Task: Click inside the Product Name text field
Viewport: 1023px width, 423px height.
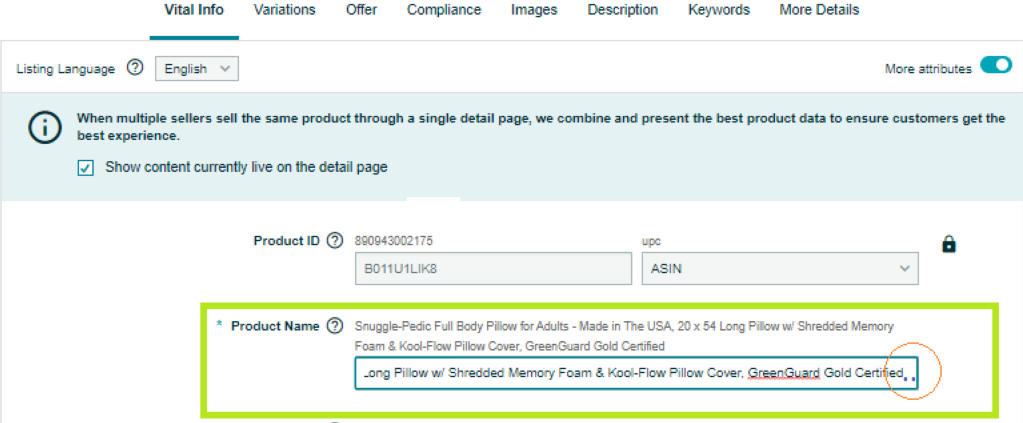Action: 636,373
